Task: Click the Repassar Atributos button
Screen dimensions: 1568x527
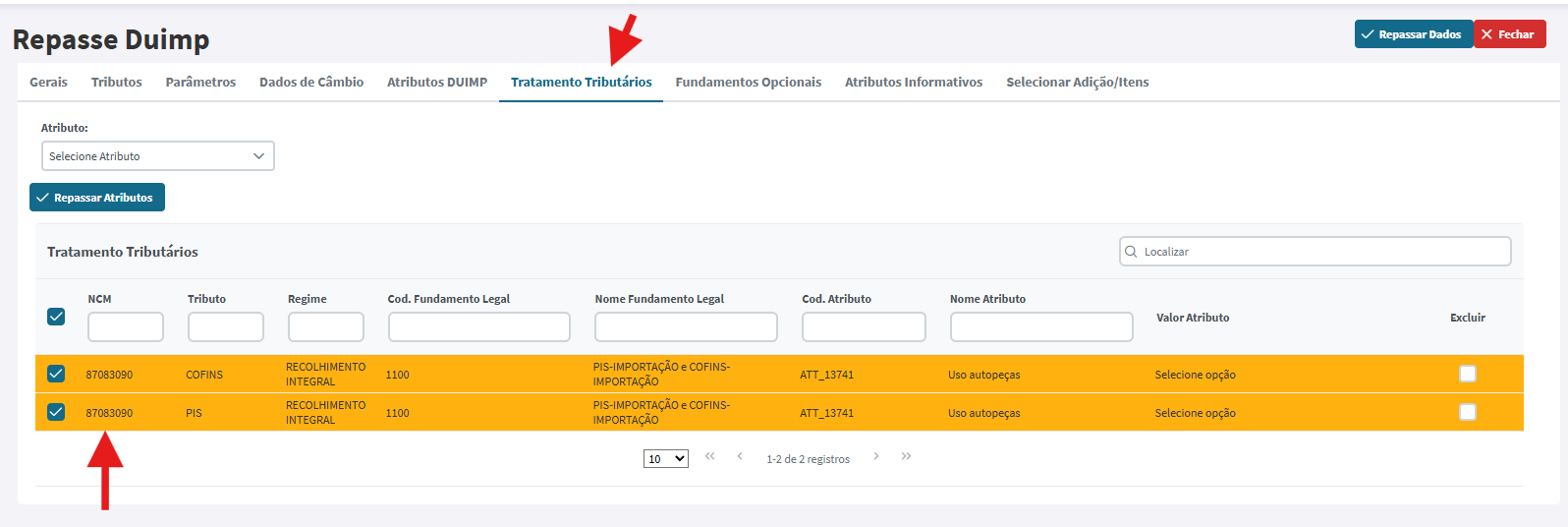Action: (x=97, y=198)
